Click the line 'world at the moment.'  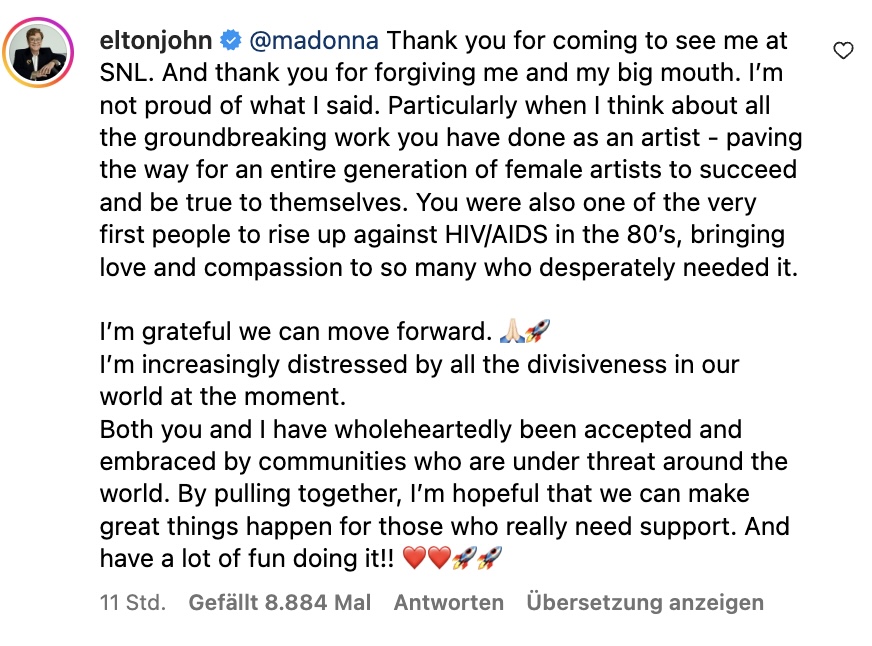point(222,396)
